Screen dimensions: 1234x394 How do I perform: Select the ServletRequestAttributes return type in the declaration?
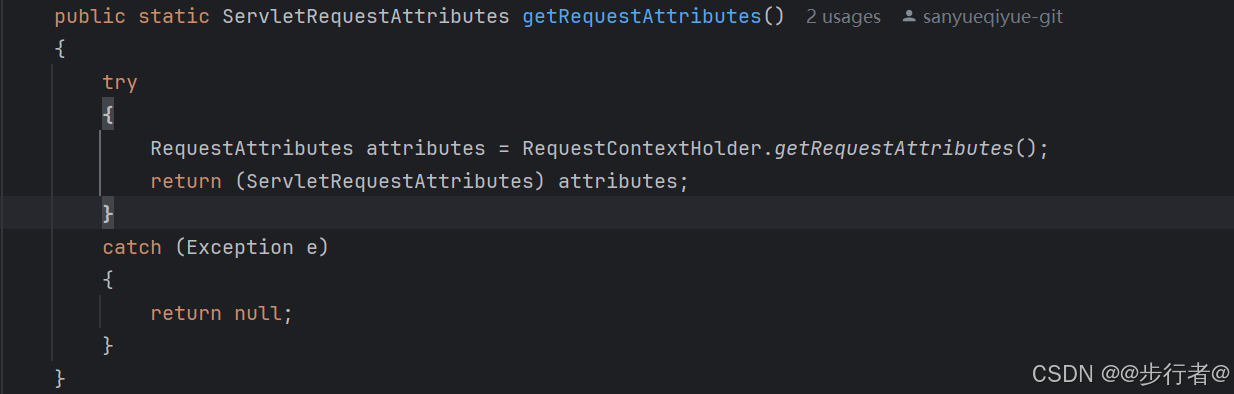coord(366,17)
